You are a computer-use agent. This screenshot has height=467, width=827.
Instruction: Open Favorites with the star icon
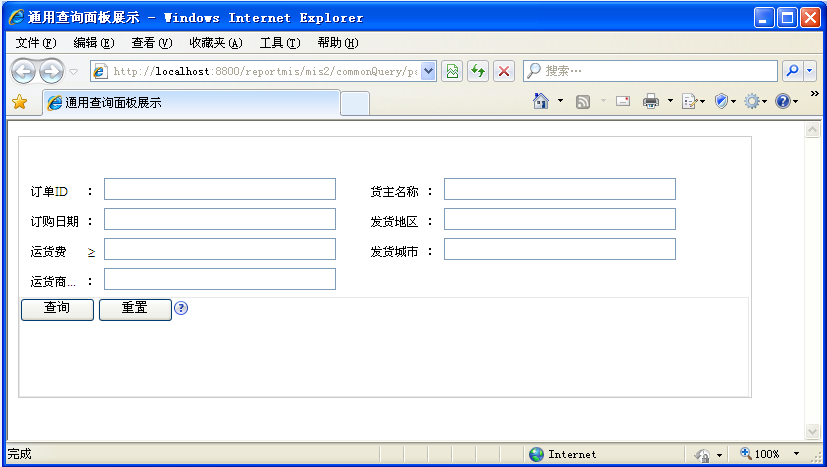[20, 102]
